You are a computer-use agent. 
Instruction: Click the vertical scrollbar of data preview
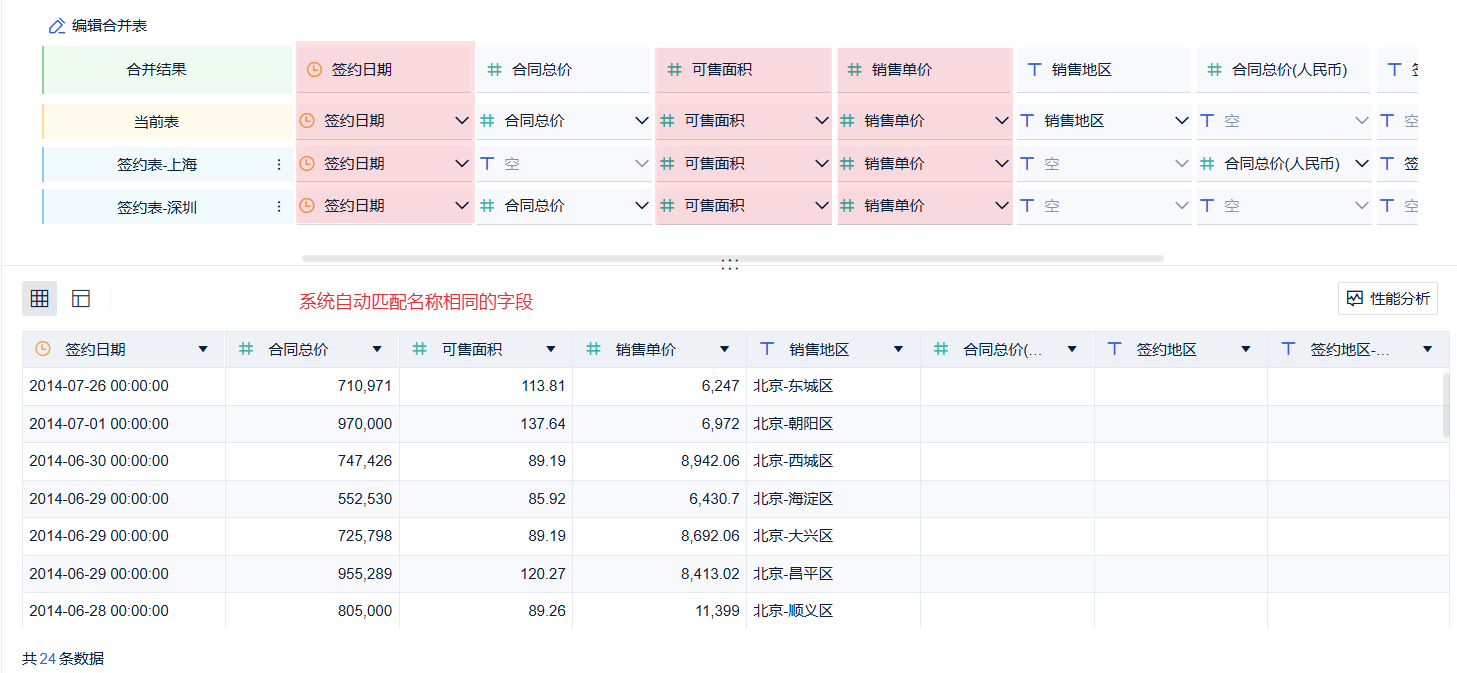[x=1446, y=405]
